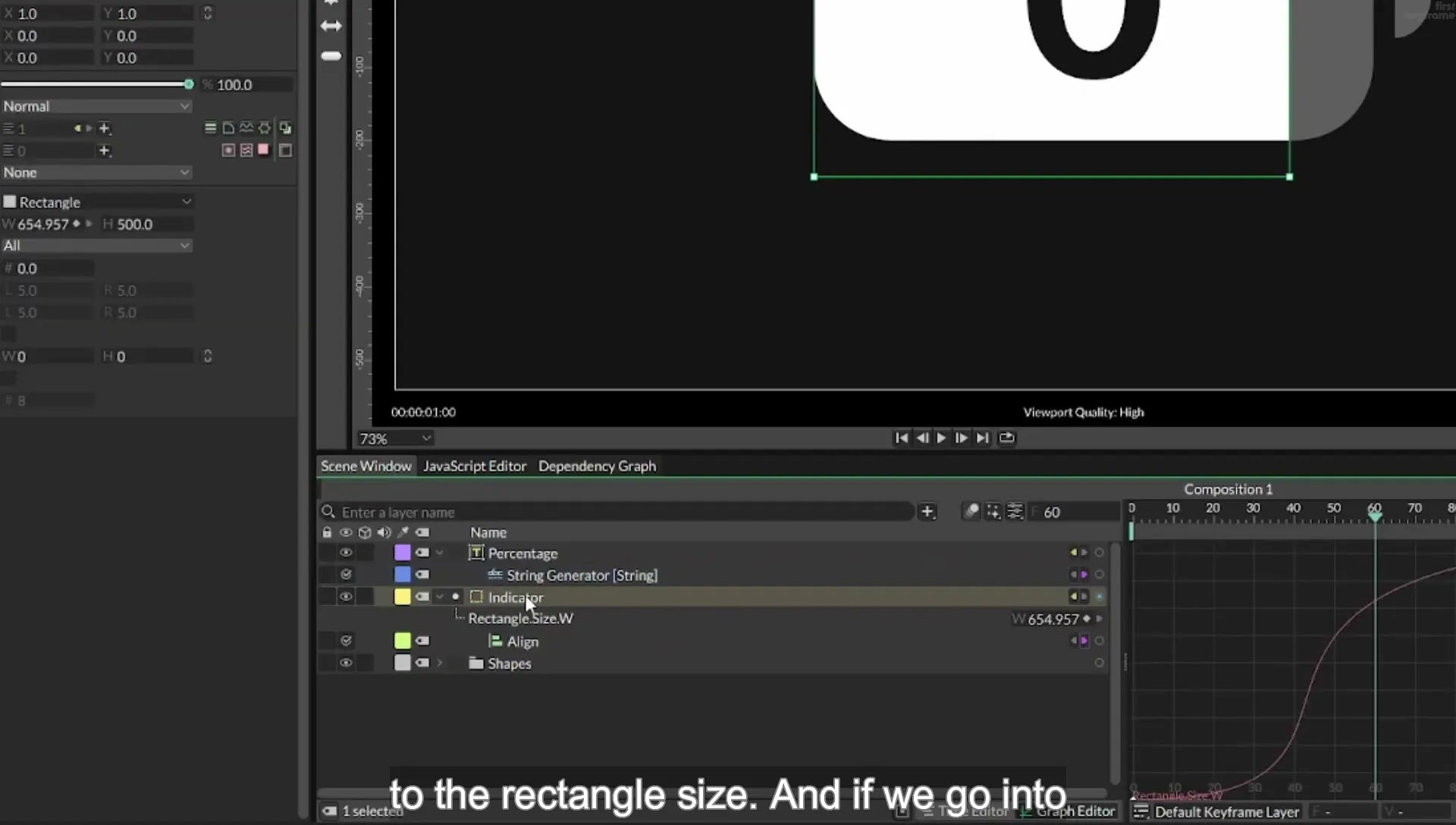Click the fit-width double arrow icon

coord(331,26)
